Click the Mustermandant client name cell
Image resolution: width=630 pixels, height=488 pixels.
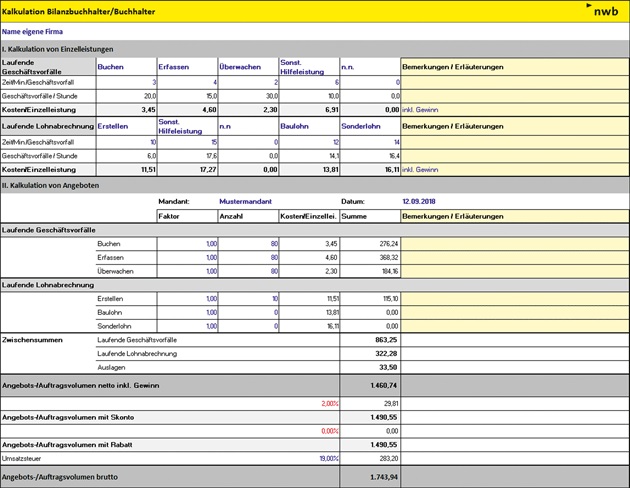pos(247,201)
